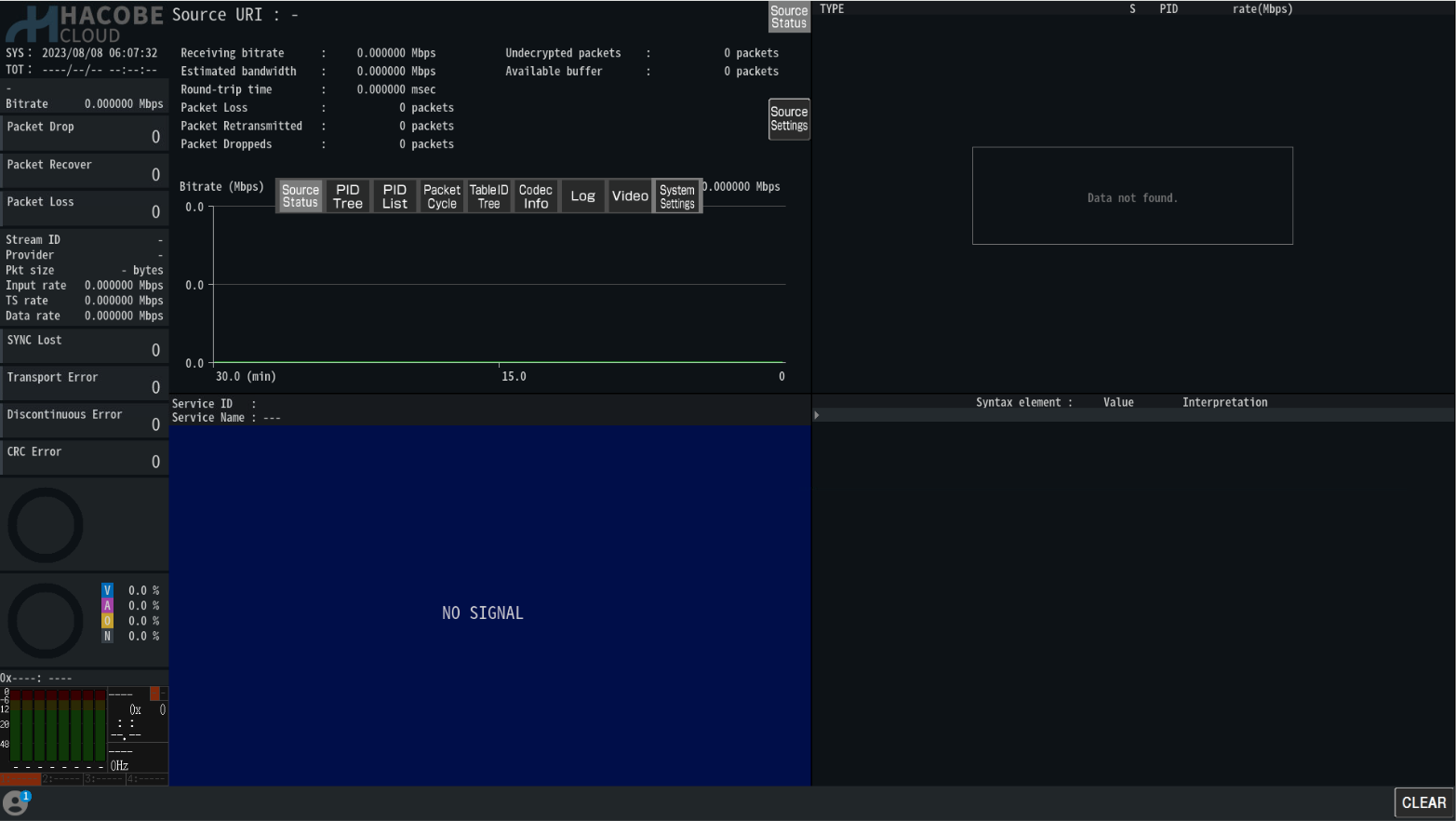The image size is (1456, 821).
Task: Toggle the top-right Source Status button
Action: coord(789,17)
